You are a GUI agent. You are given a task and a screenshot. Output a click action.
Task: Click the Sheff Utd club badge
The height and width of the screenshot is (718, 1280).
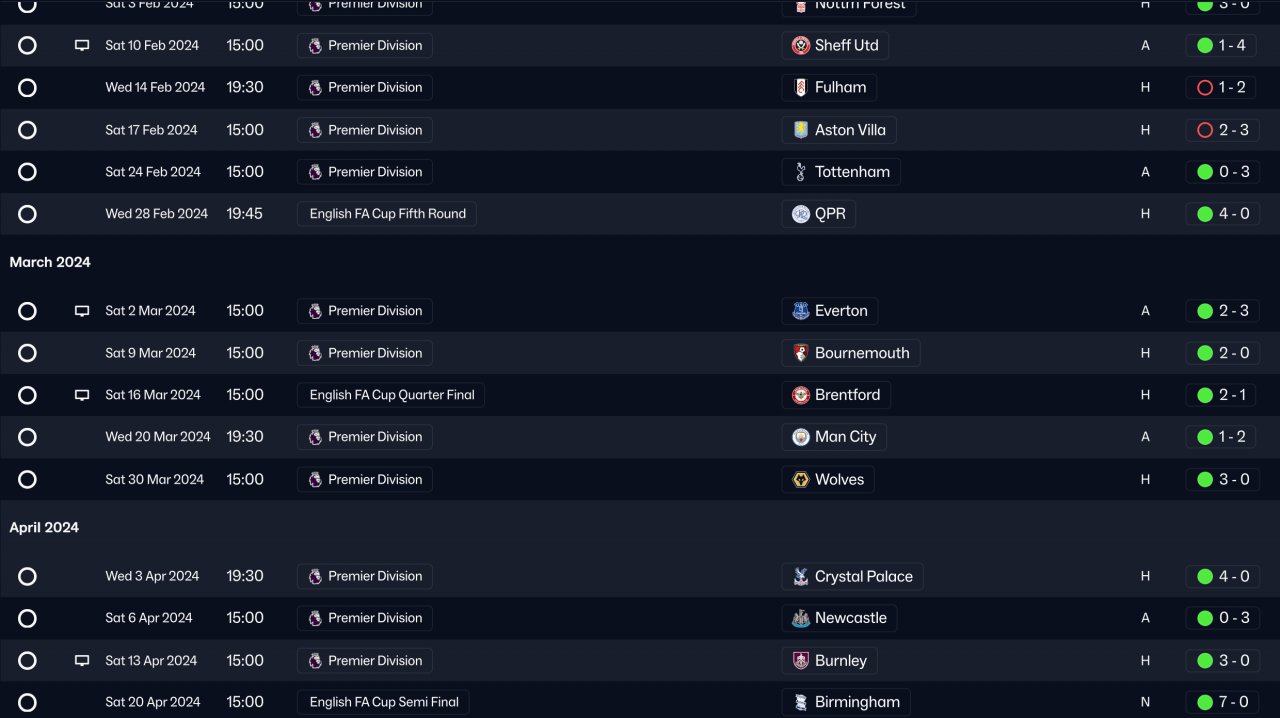pyautogui.click(x=801, y=45)
